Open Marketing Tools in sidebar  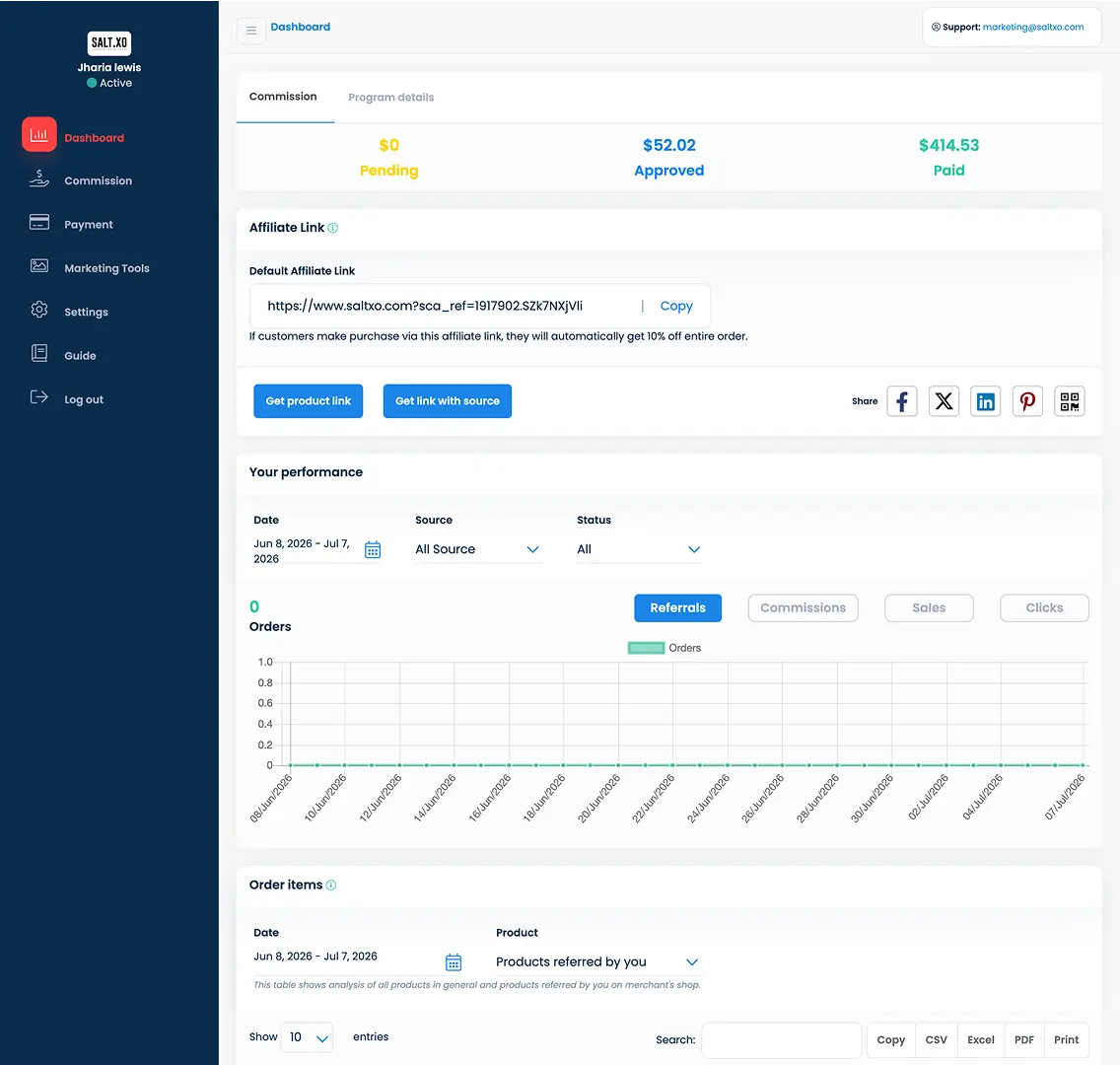pos(106,268)
